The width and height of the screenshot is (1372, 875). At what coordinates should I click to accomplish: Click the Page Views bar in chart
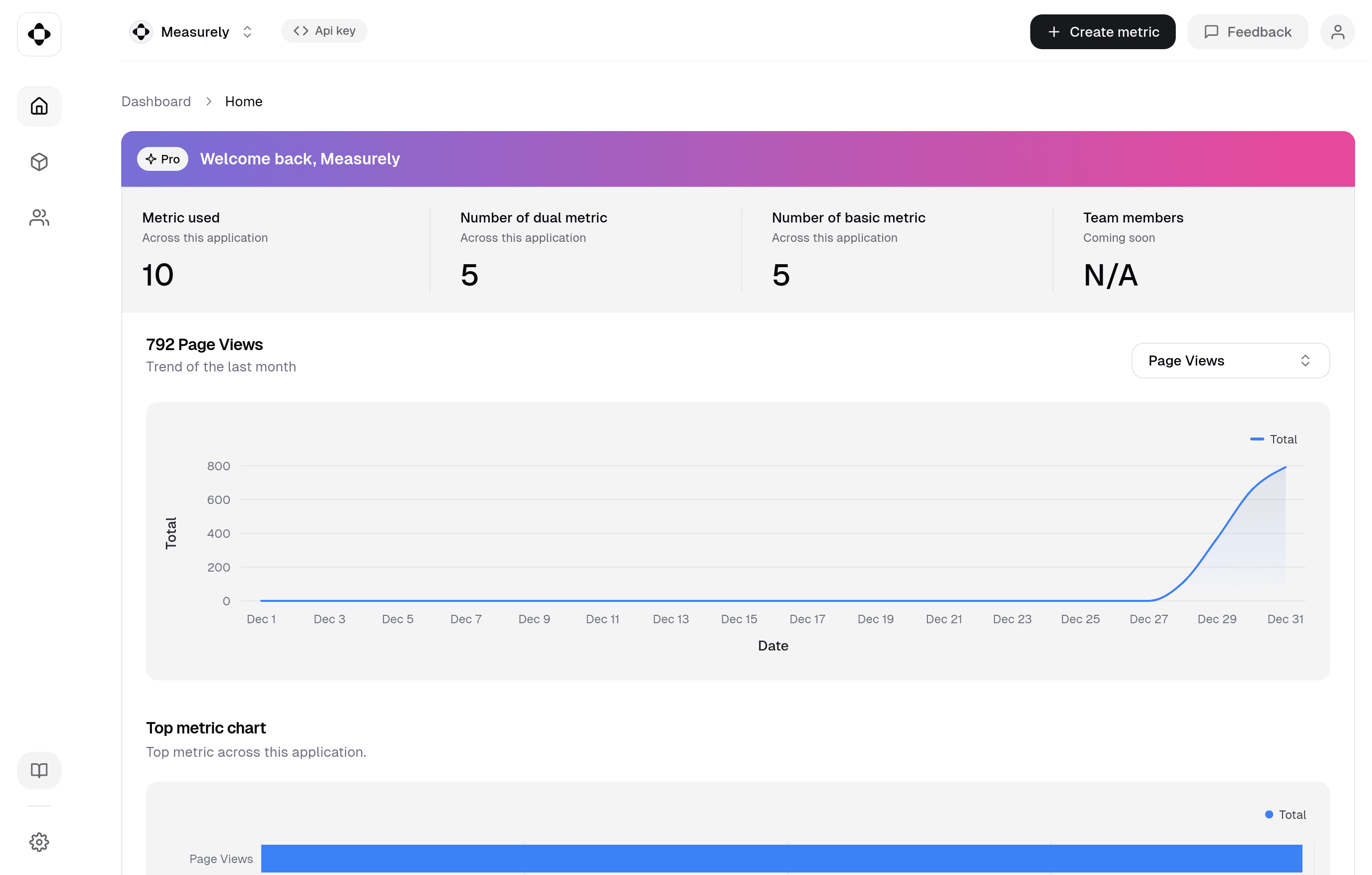782,859
